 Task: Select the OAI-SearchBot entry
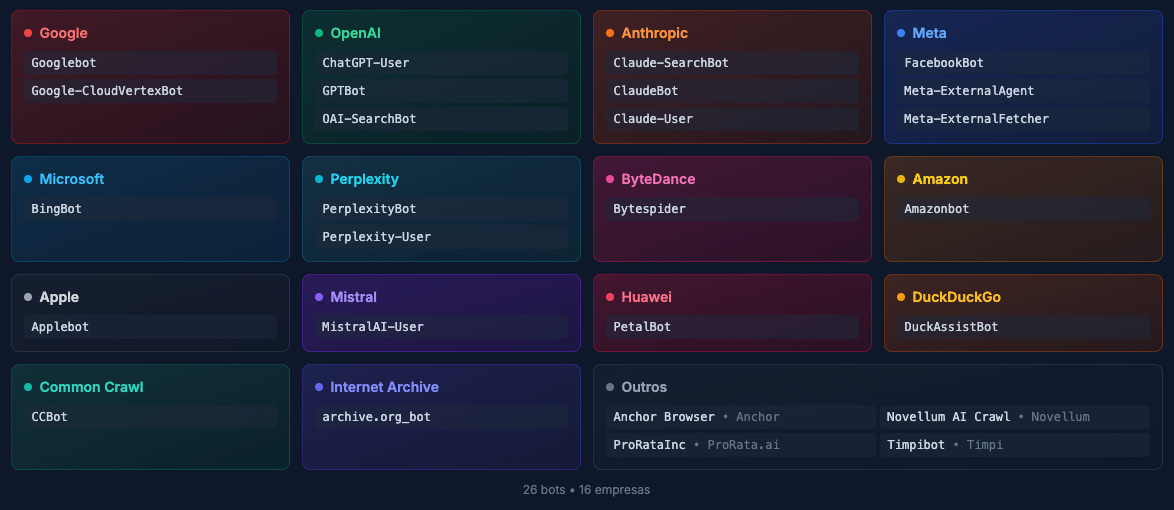click(441, 118)
